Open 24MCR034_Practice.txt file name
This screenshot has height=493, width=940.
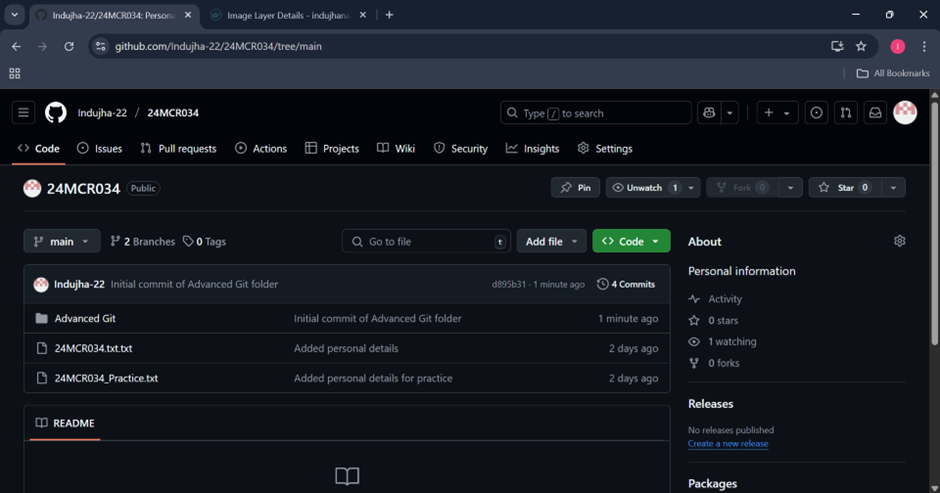106,378
